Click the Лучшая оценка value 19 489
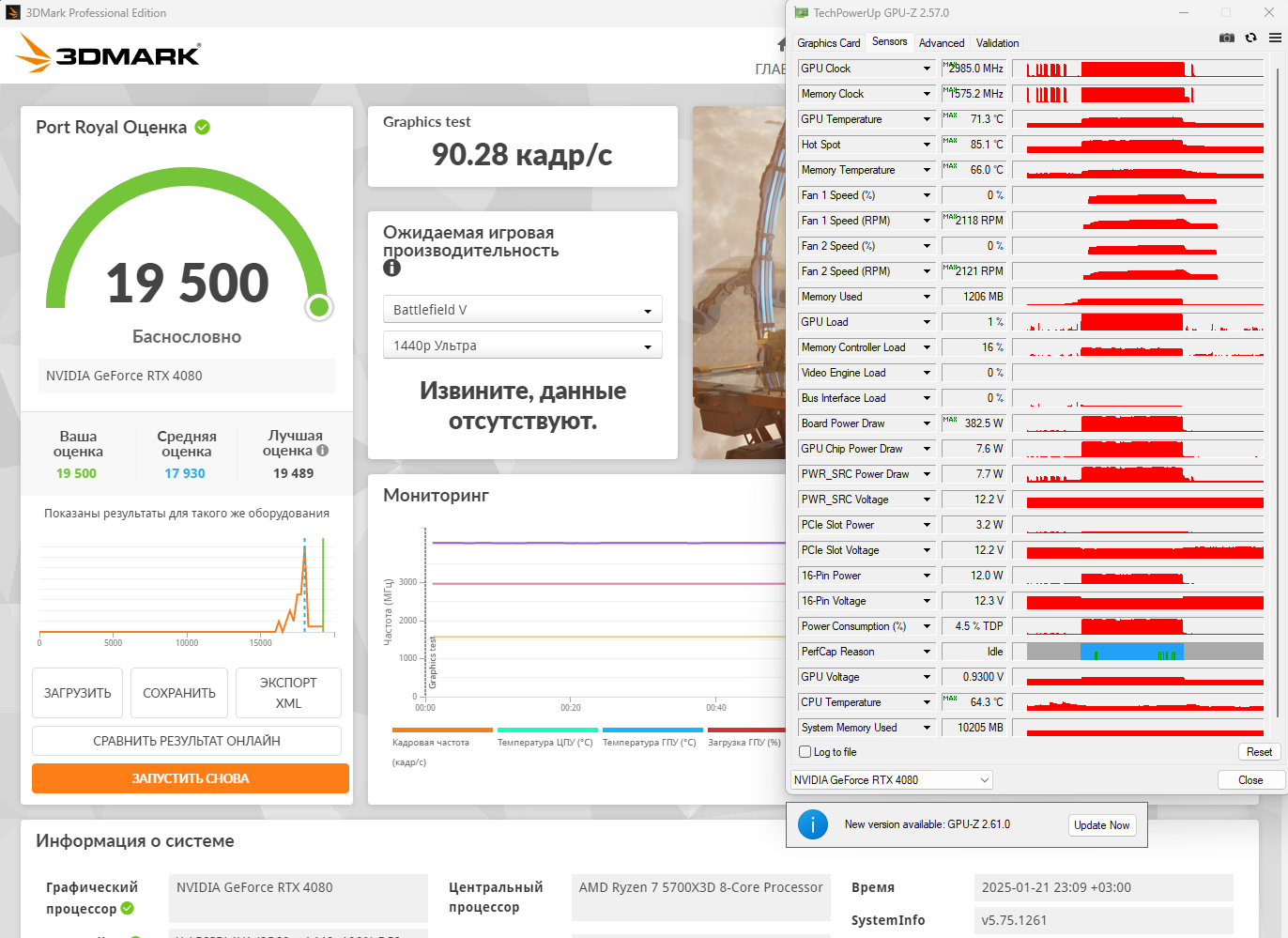Image resolution: width=1288 pixels, height=938 pixels. point(294,473)
